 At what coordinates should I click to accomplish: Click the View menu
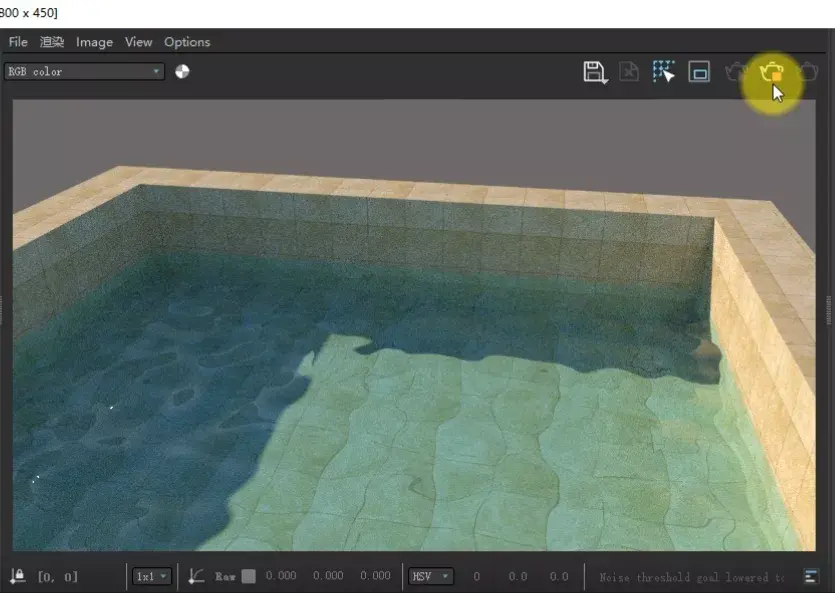pos(138,42)
